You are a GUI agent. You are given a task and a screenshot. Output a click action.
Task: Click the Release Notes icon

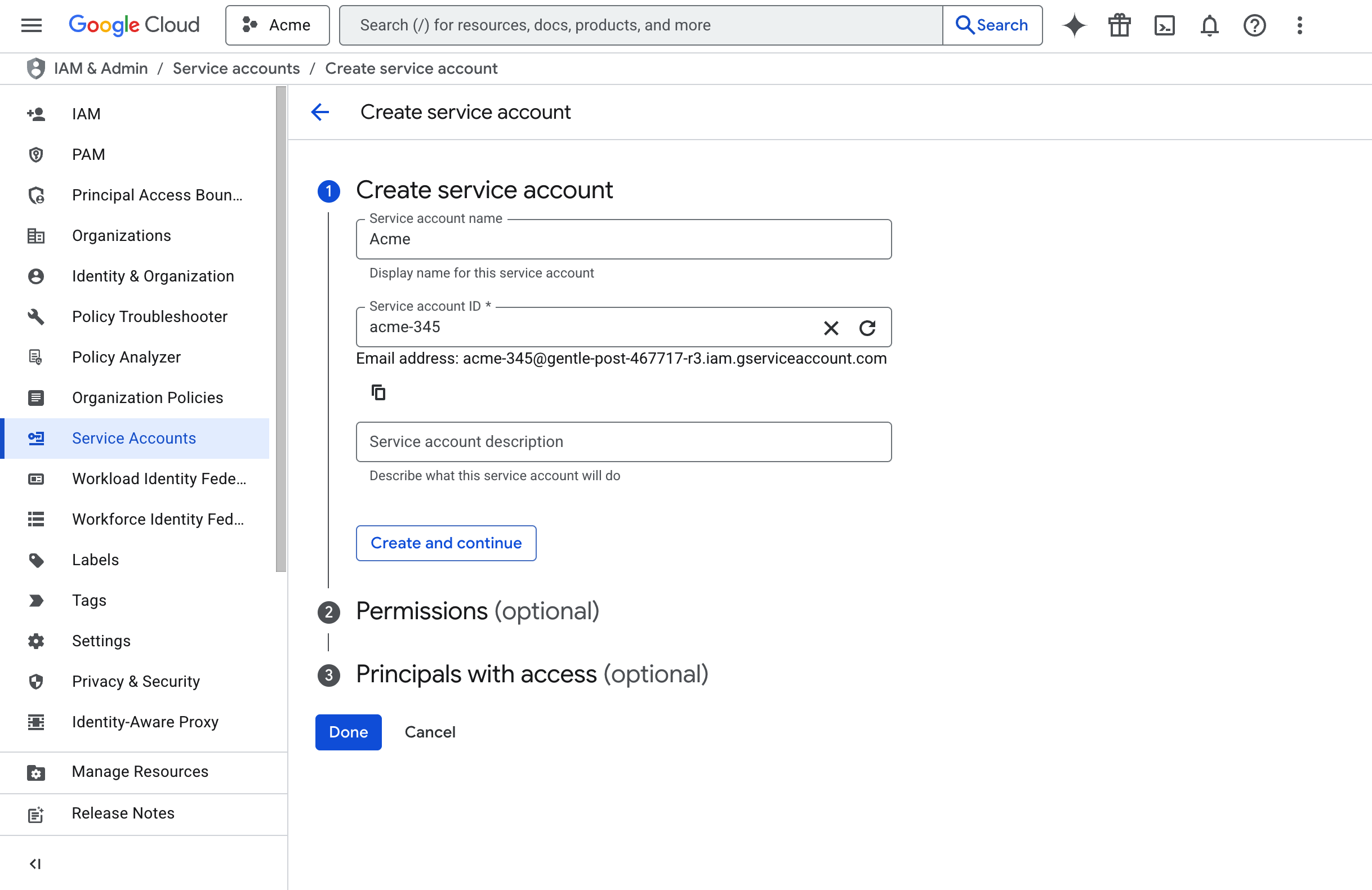35,814
